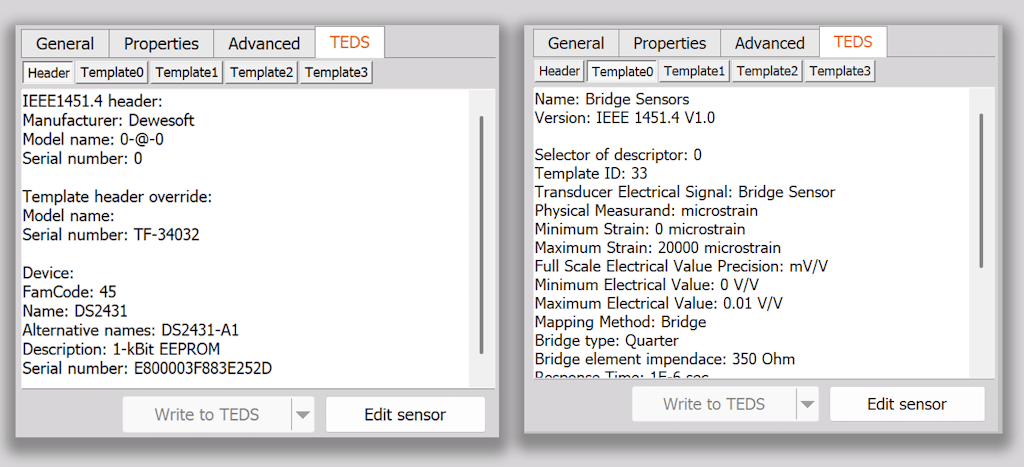Click 'Bridge element impendace: 350 Ohm' line

pos(664,359)
